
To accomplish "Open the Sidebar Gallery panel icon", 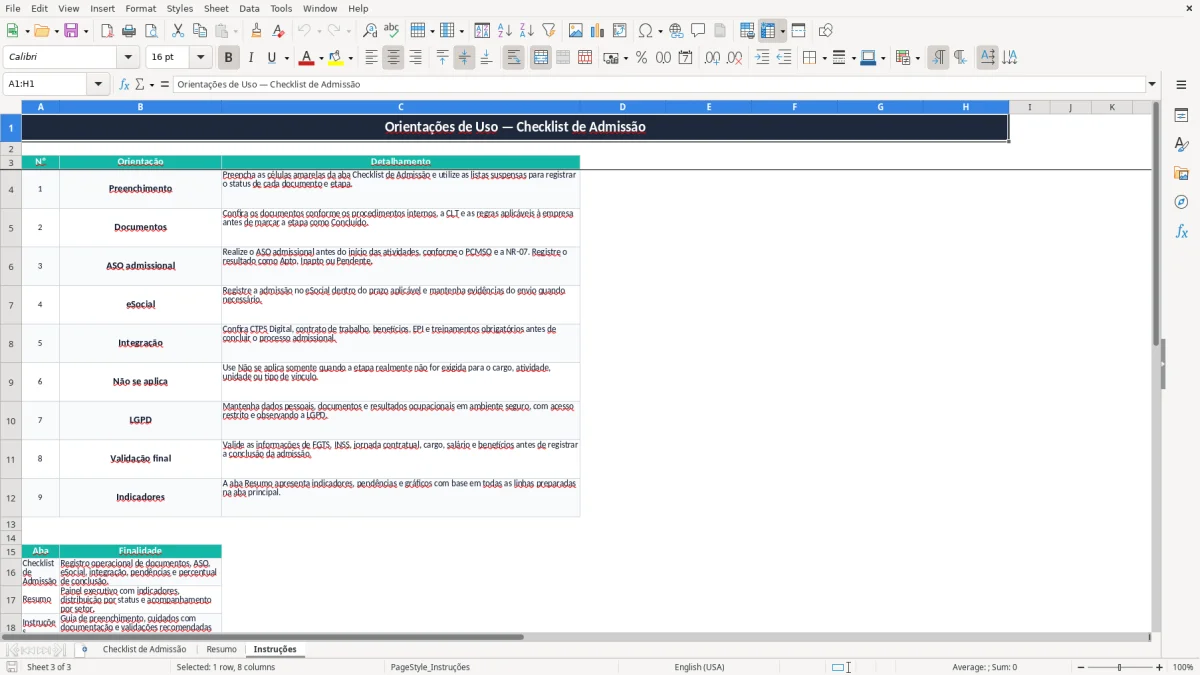I will tap(1181, 174).
